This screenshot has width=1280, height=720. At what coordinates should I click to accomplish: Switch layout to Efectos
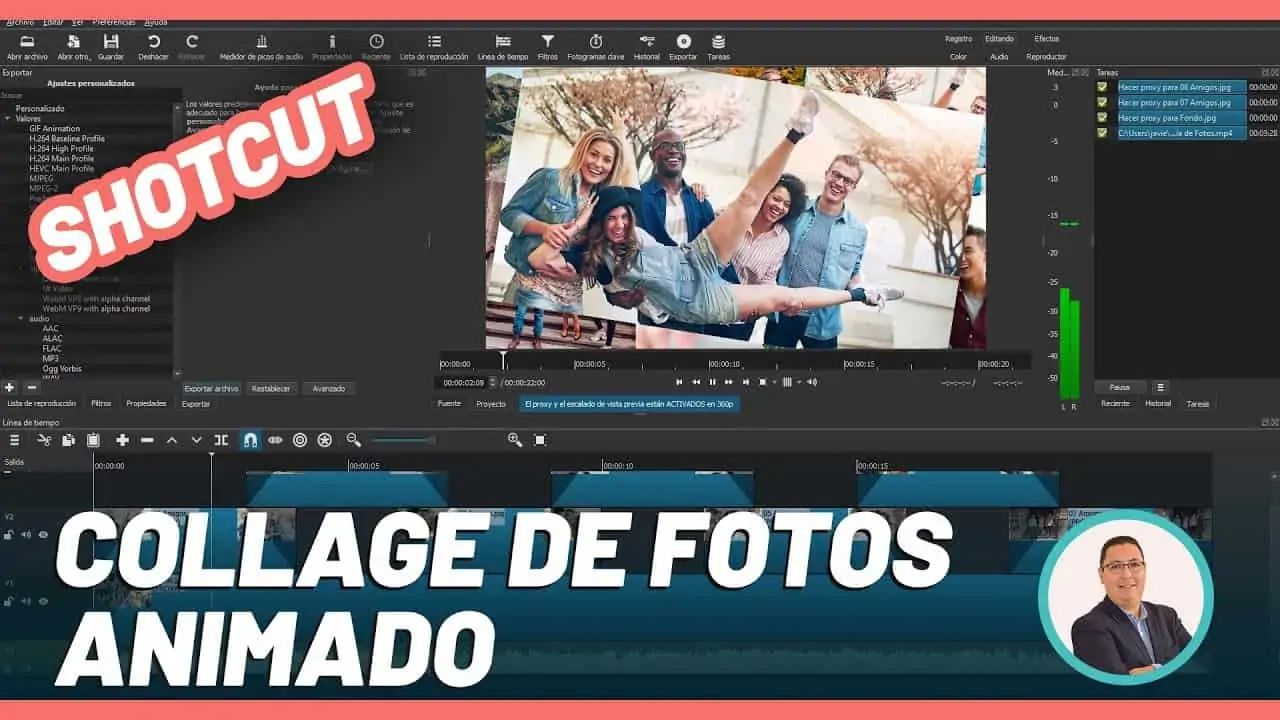tap(1047, 39)
